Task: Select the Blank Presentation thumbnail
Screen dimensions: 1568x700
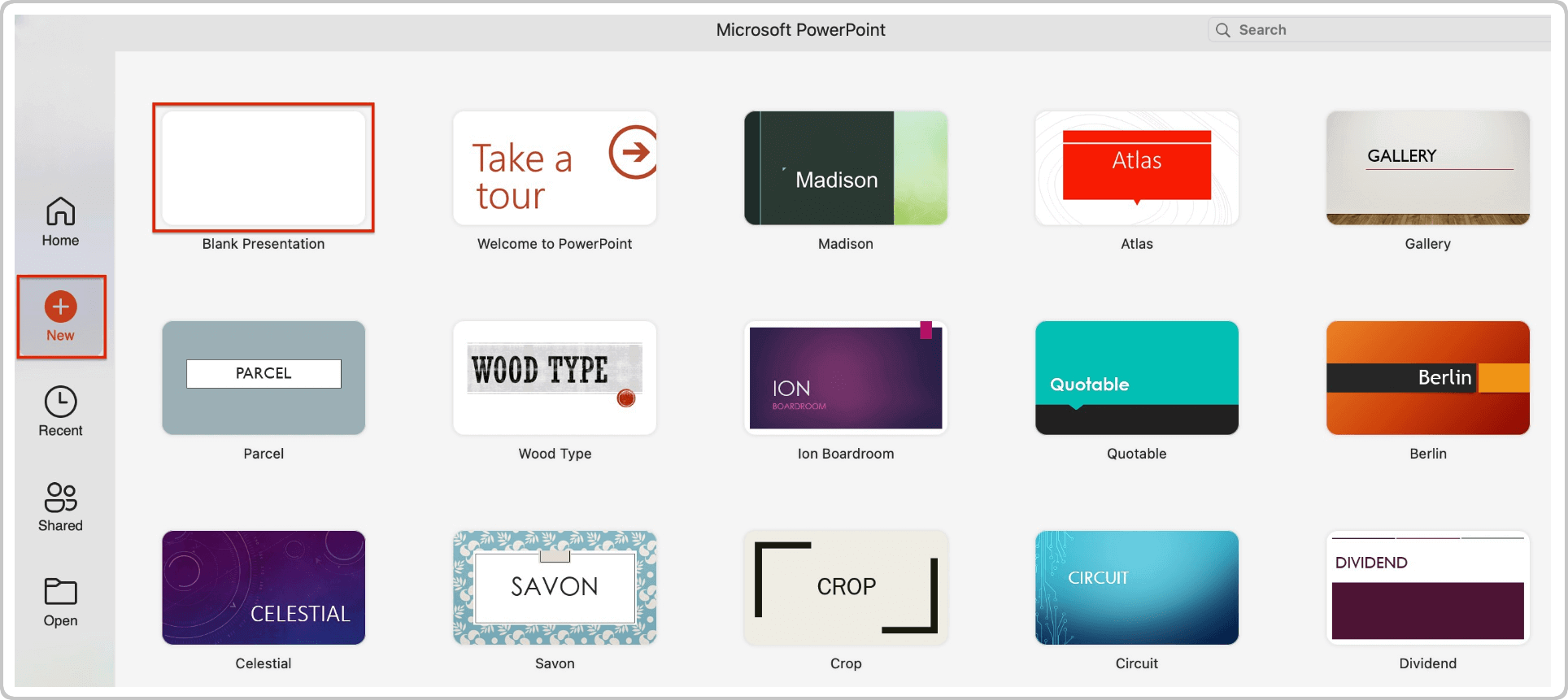Action: pyautogui.click(x=264, y=167)
